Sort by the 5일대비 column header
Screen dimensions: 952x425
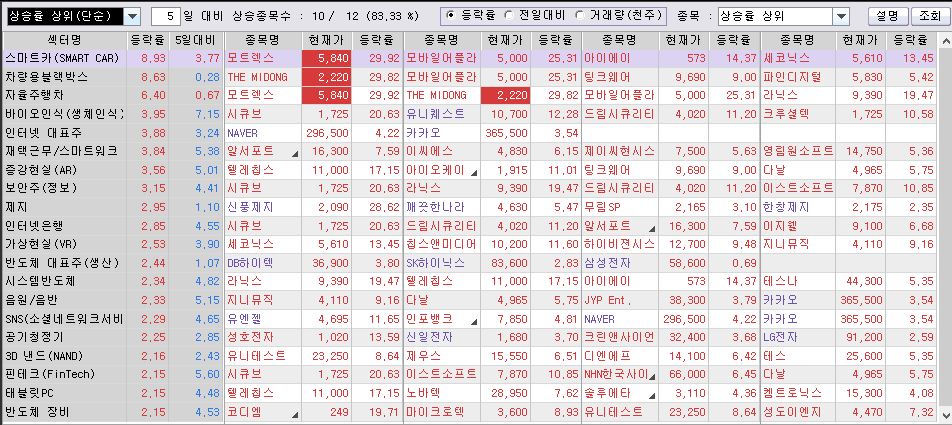click(x=194, y=41)
